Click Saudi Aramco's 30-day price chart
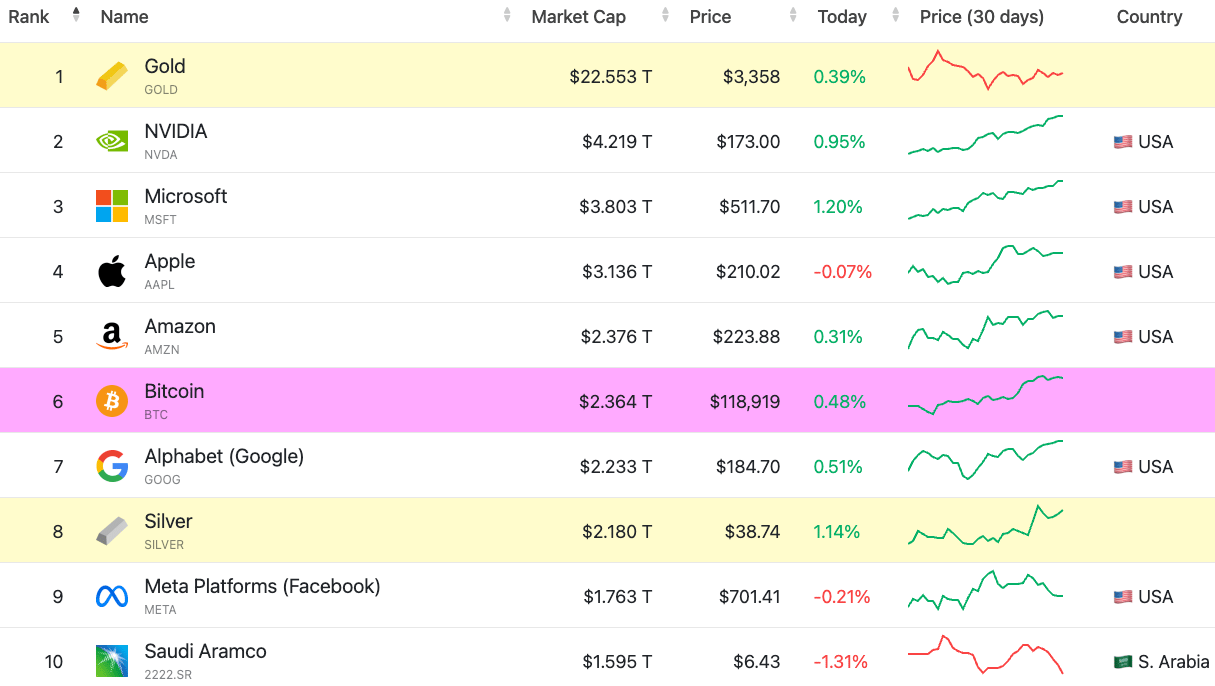Viewport: 1215px width, 686px height. coord(985,655)
